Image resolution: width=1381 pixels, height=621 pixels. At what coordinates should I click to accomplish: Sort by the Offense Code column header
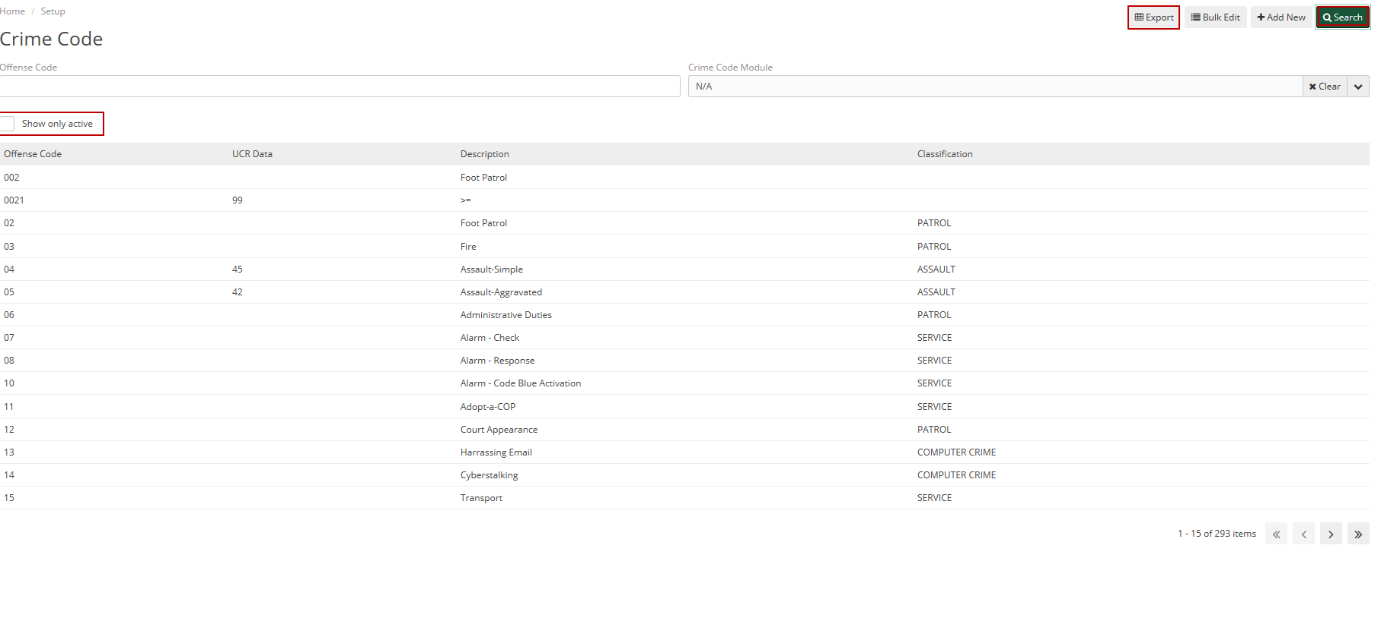(33, 153)
